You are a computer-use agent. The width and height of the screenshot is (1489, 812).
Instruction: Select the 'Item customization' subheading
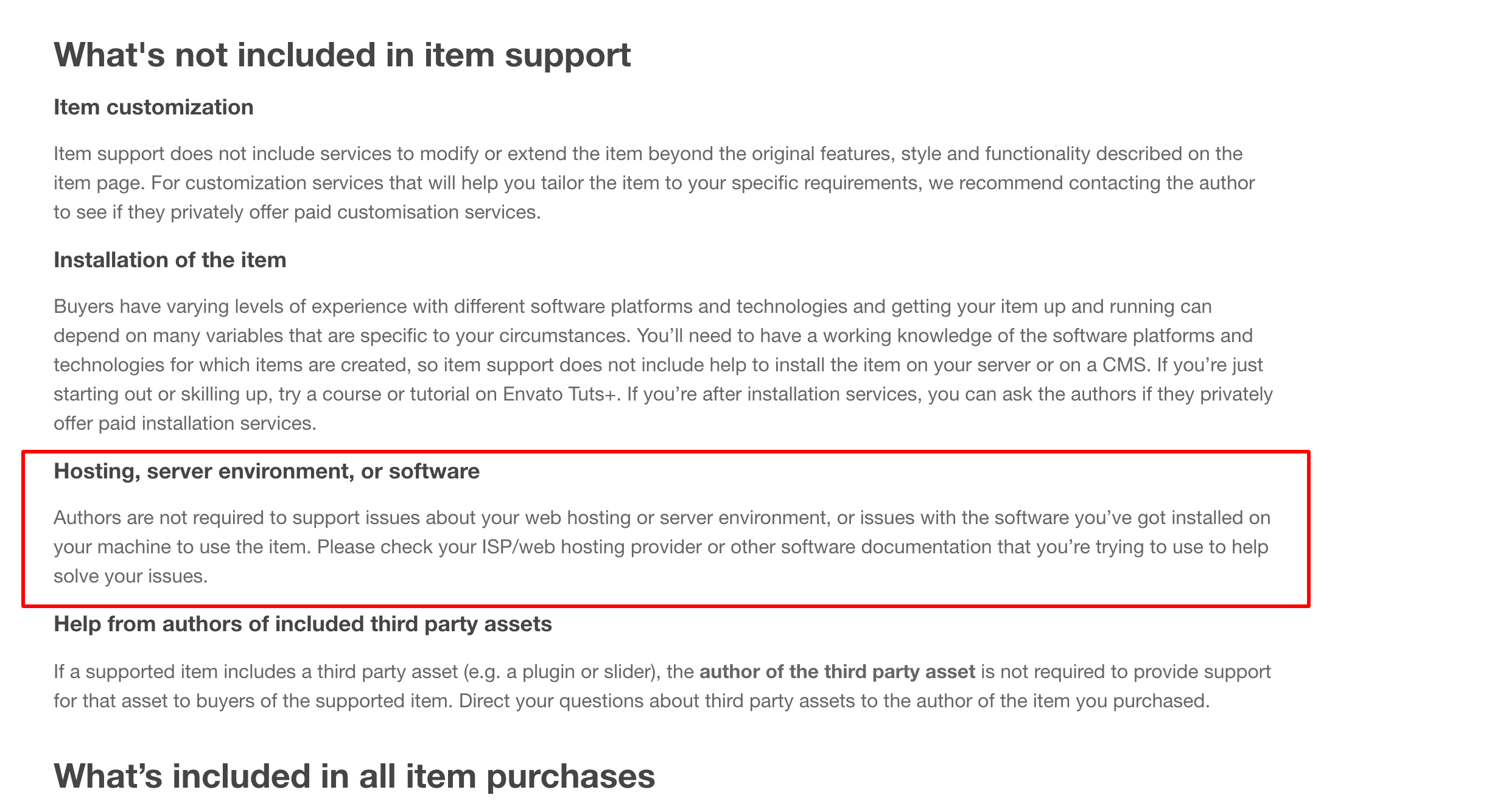[x=153, y=107]
